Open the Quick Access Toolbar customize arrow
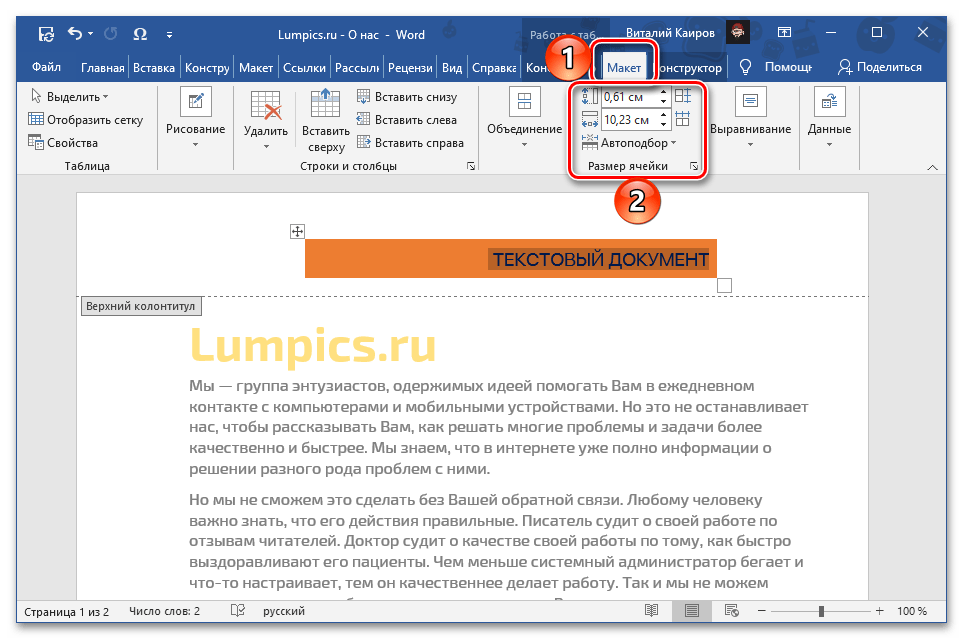963x639 pixels. pyautogui.click(x=169, y=35)
